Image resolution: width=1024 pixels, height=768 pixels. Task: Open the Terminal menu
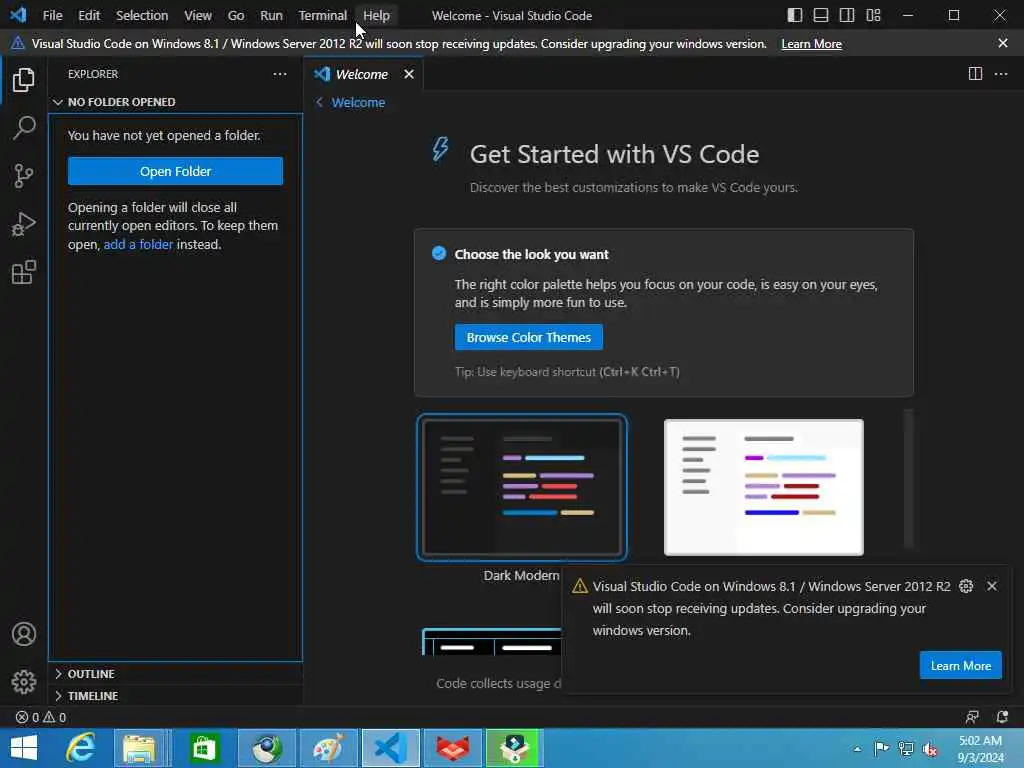[x=323, y=15]
